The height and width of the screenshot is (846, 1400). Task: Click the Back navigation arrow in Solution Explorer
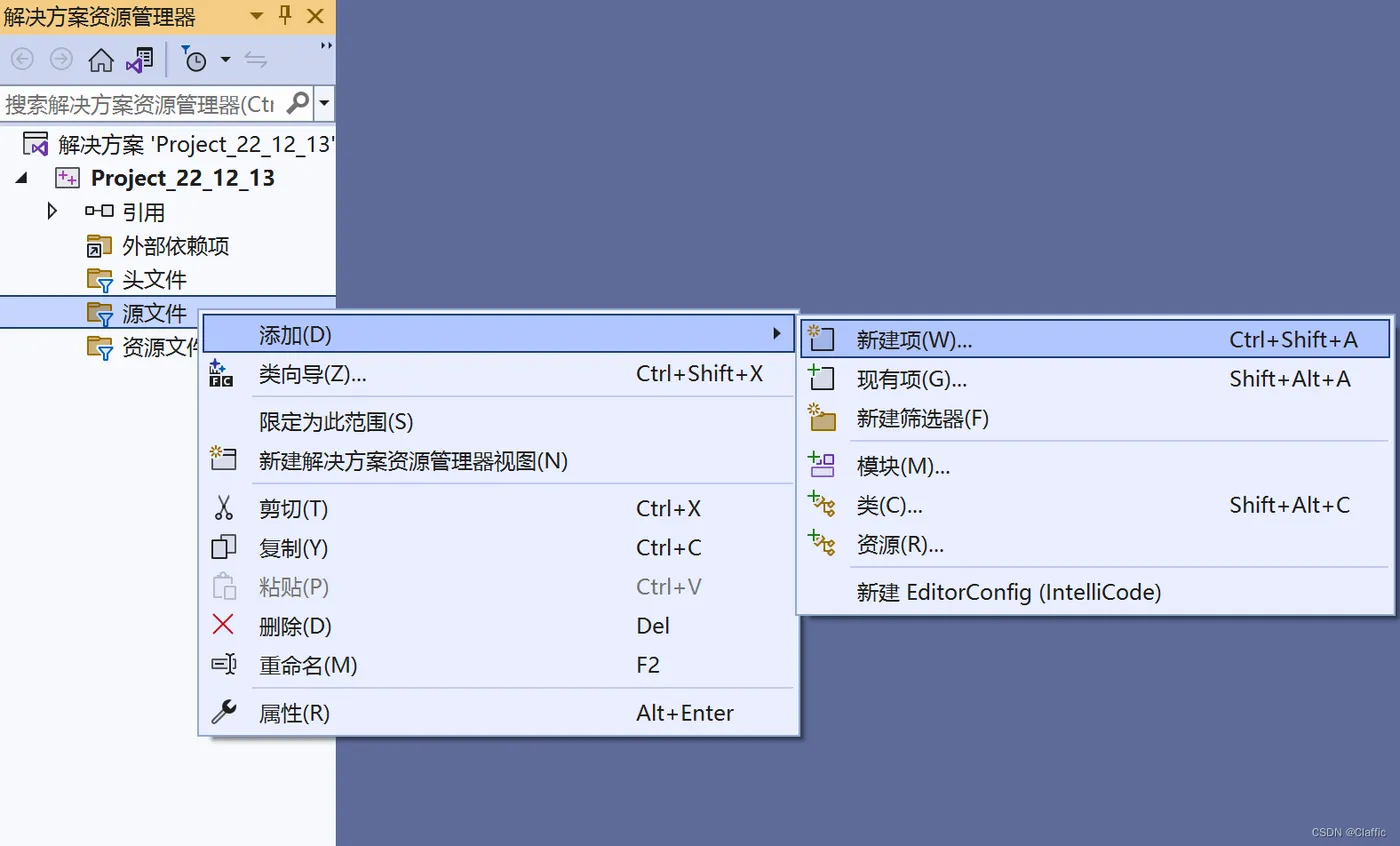(22, 60)
